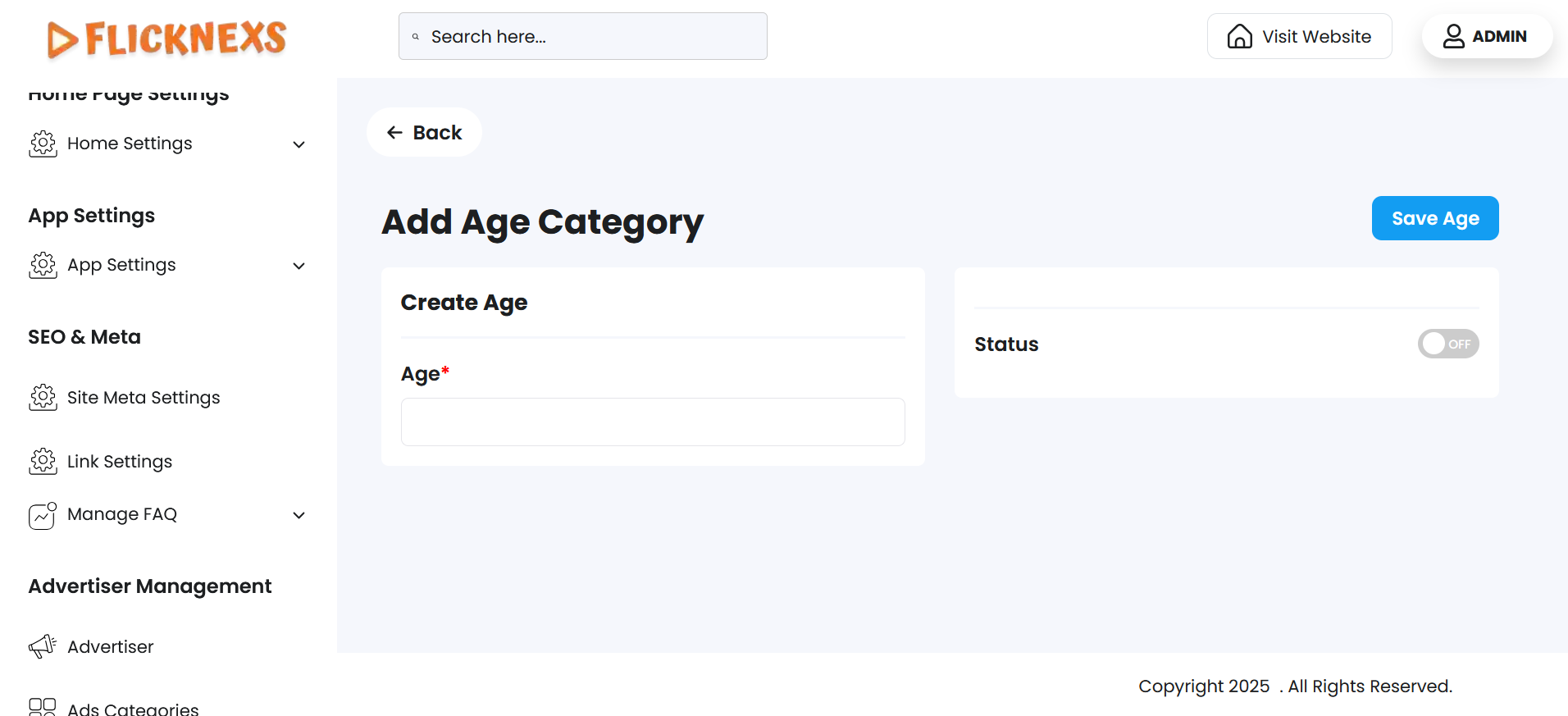Click the search magnifier icon
The height and width of the screenshot is (716, 1568).
tap(416, 37)
